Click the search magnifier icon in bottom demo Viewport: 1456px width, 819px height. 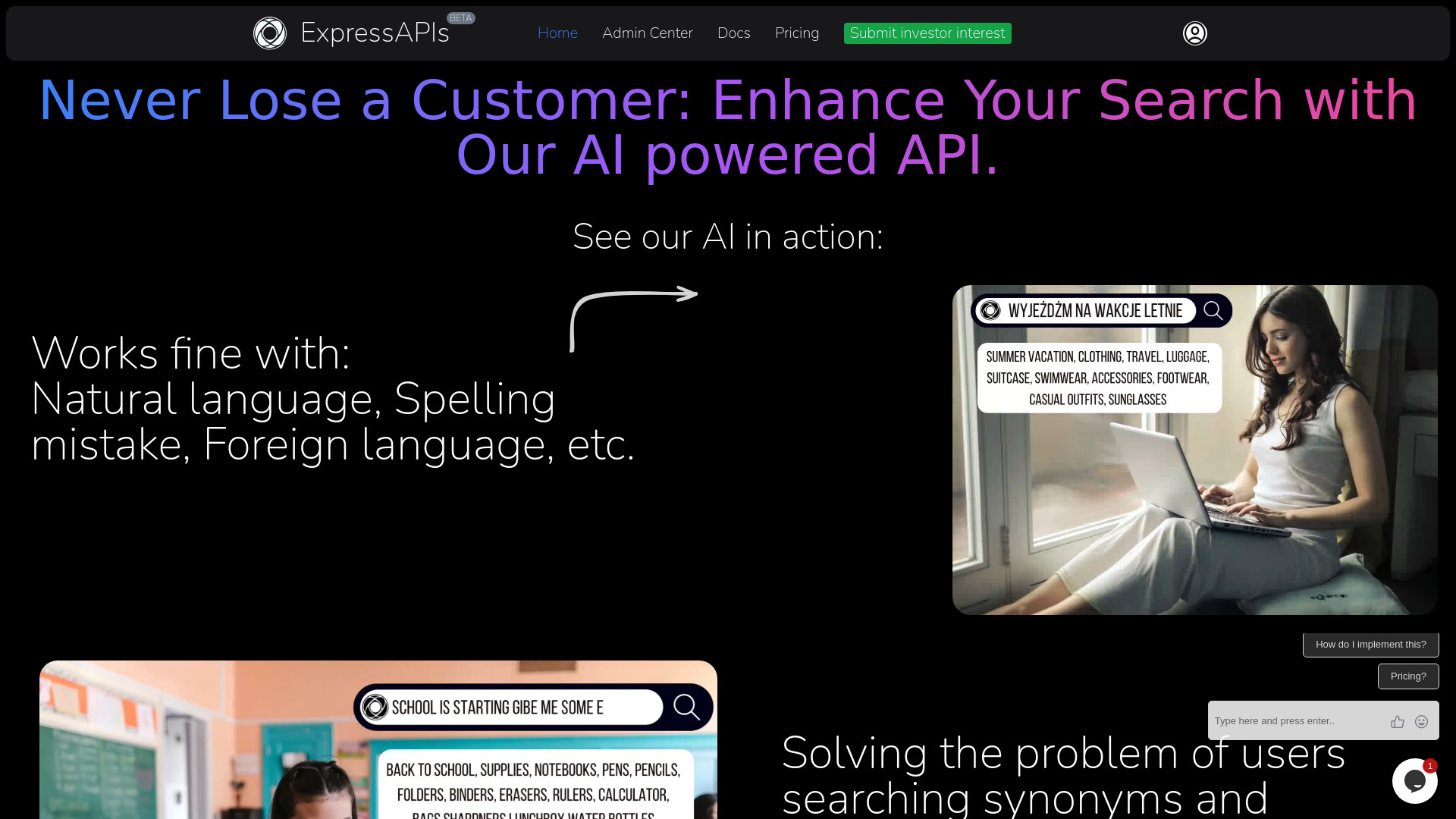[x=688, y=707]
